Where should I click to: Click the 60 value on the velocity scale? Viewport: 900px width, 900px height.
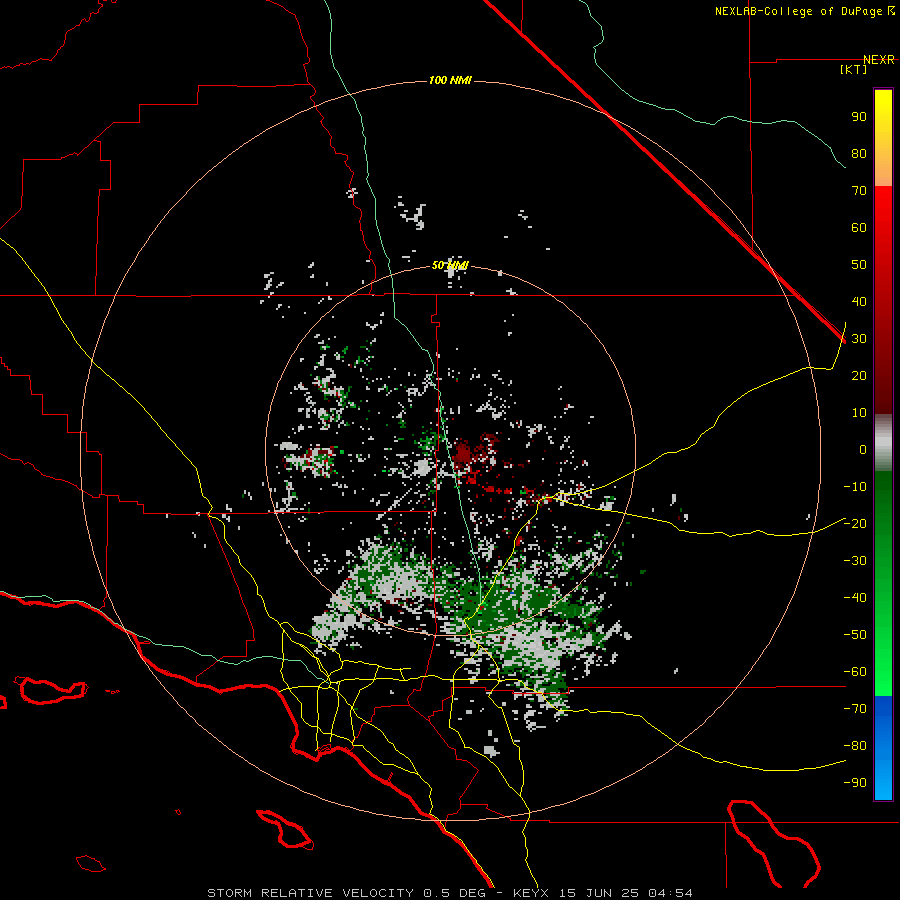click(859, 227)
